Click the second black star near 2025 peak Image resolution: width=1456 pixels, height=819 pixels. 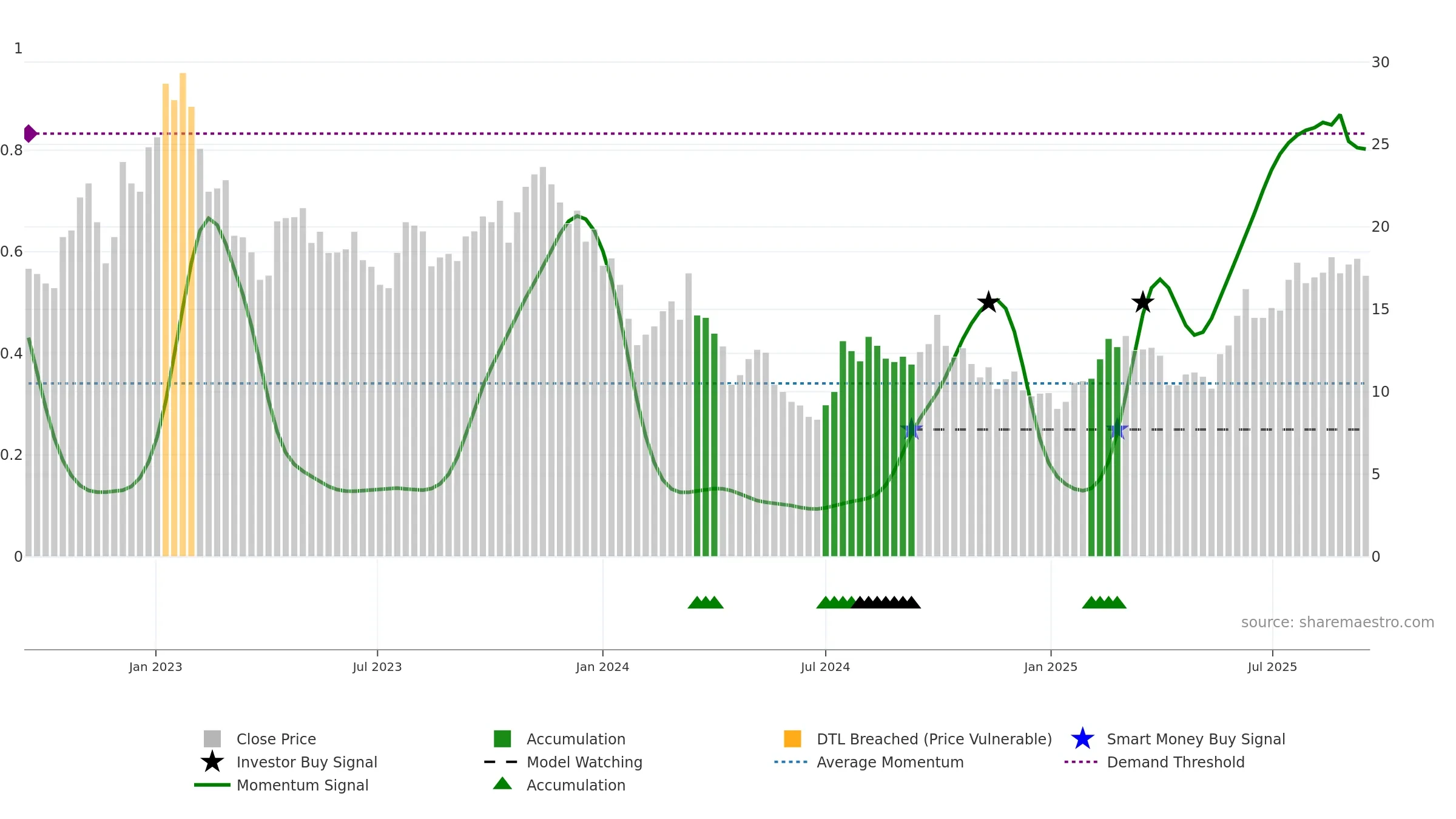click(1143, 302)
